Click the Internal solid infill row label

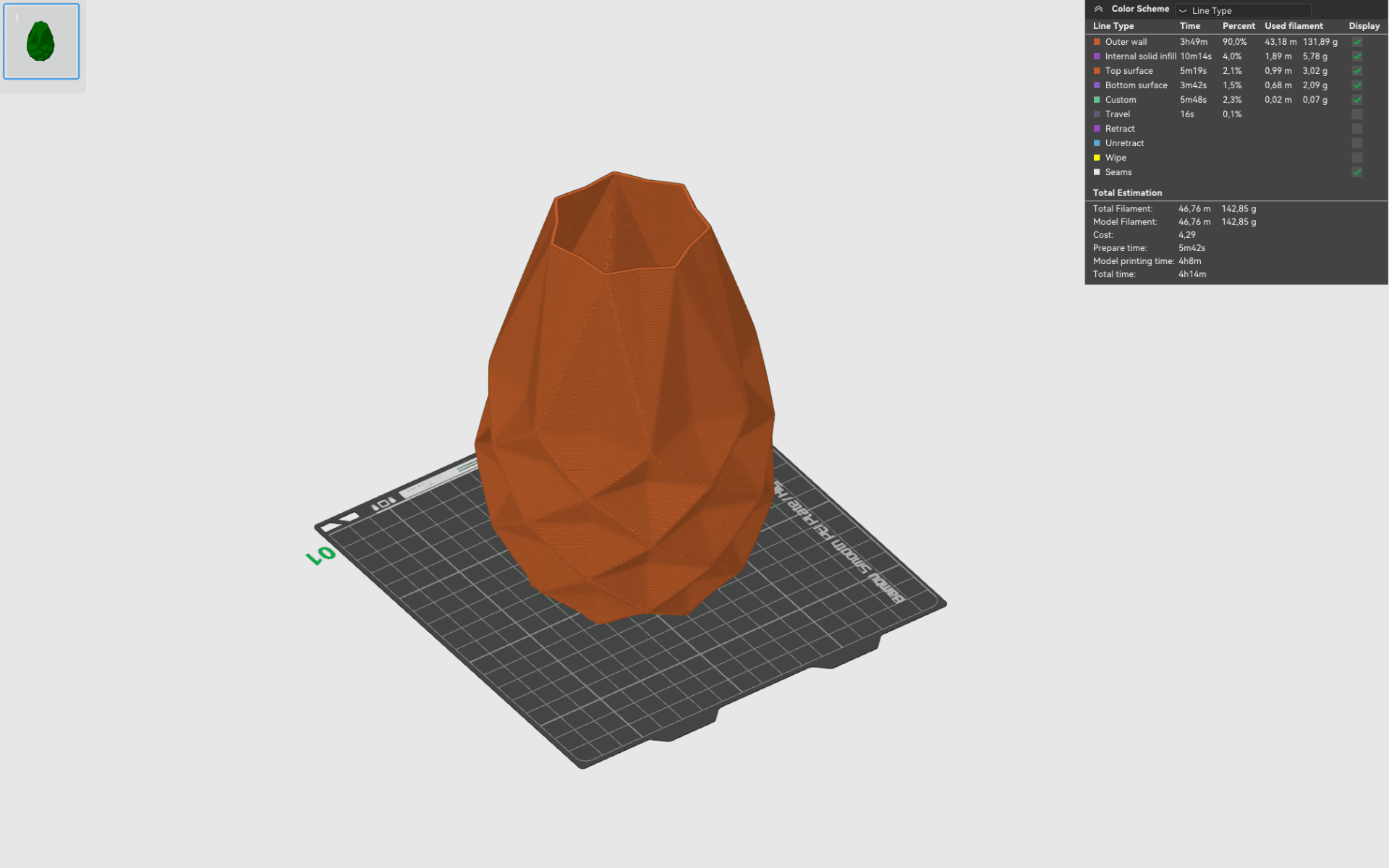[1140, 56]
